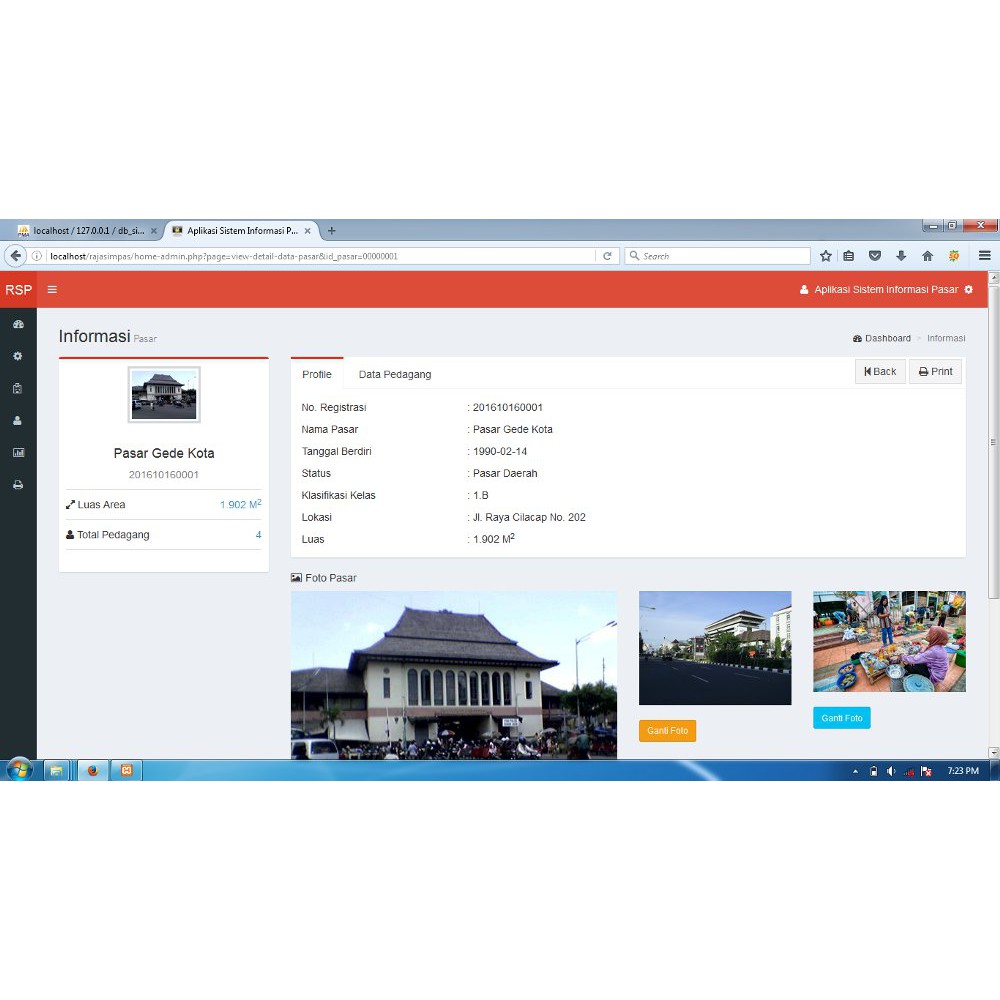Bookmark page with the star icon
This screenshot has width=1000, height=1000.
[x=825, y=255]
